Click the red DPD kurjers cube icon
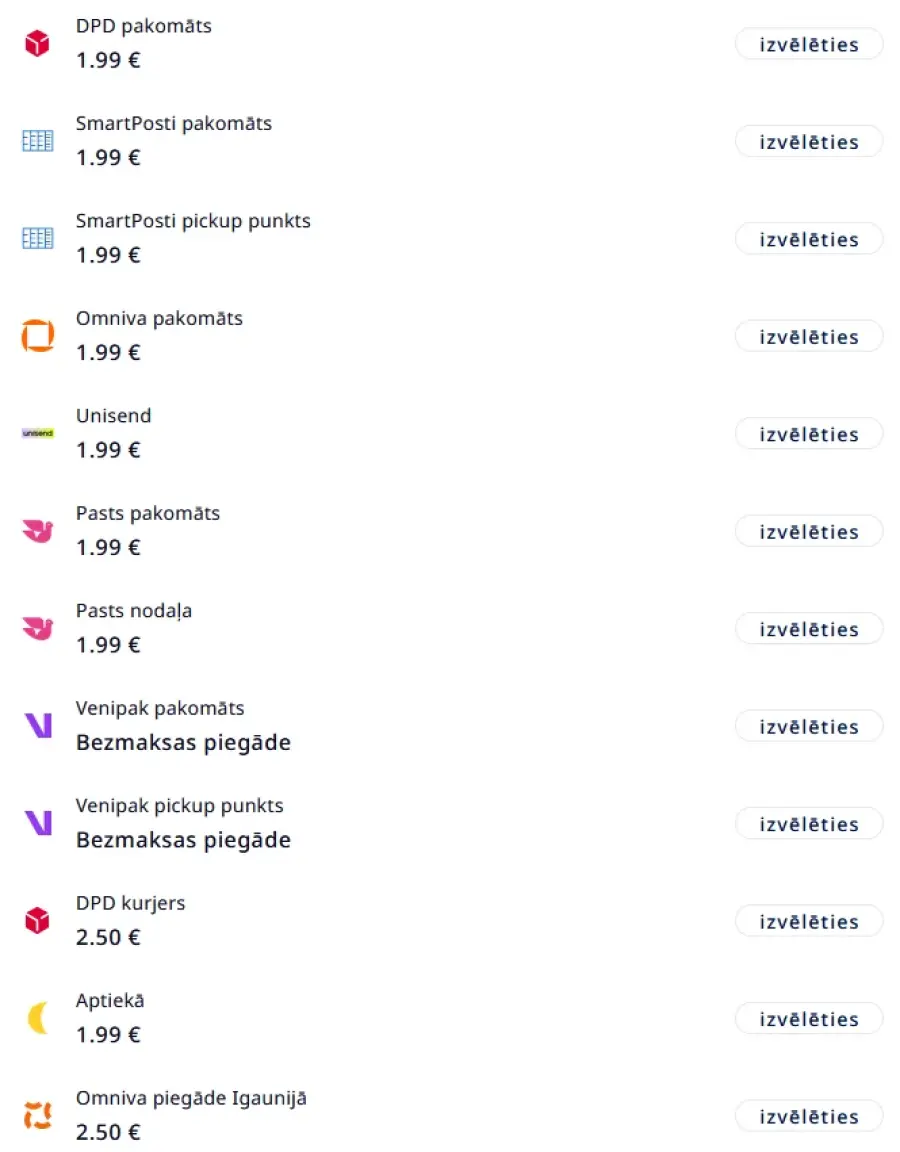 pos(37,921)
